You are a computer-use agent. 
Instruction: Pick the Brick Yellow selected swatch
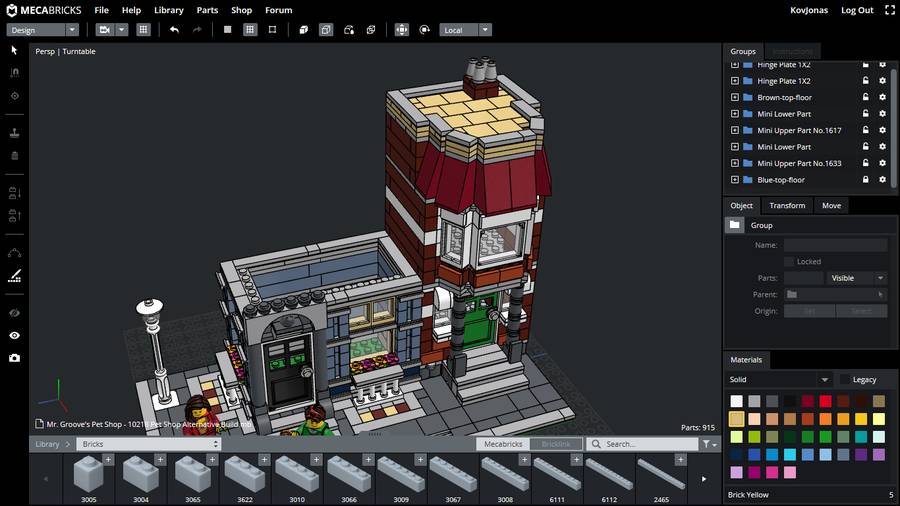(x=736, y=419)
